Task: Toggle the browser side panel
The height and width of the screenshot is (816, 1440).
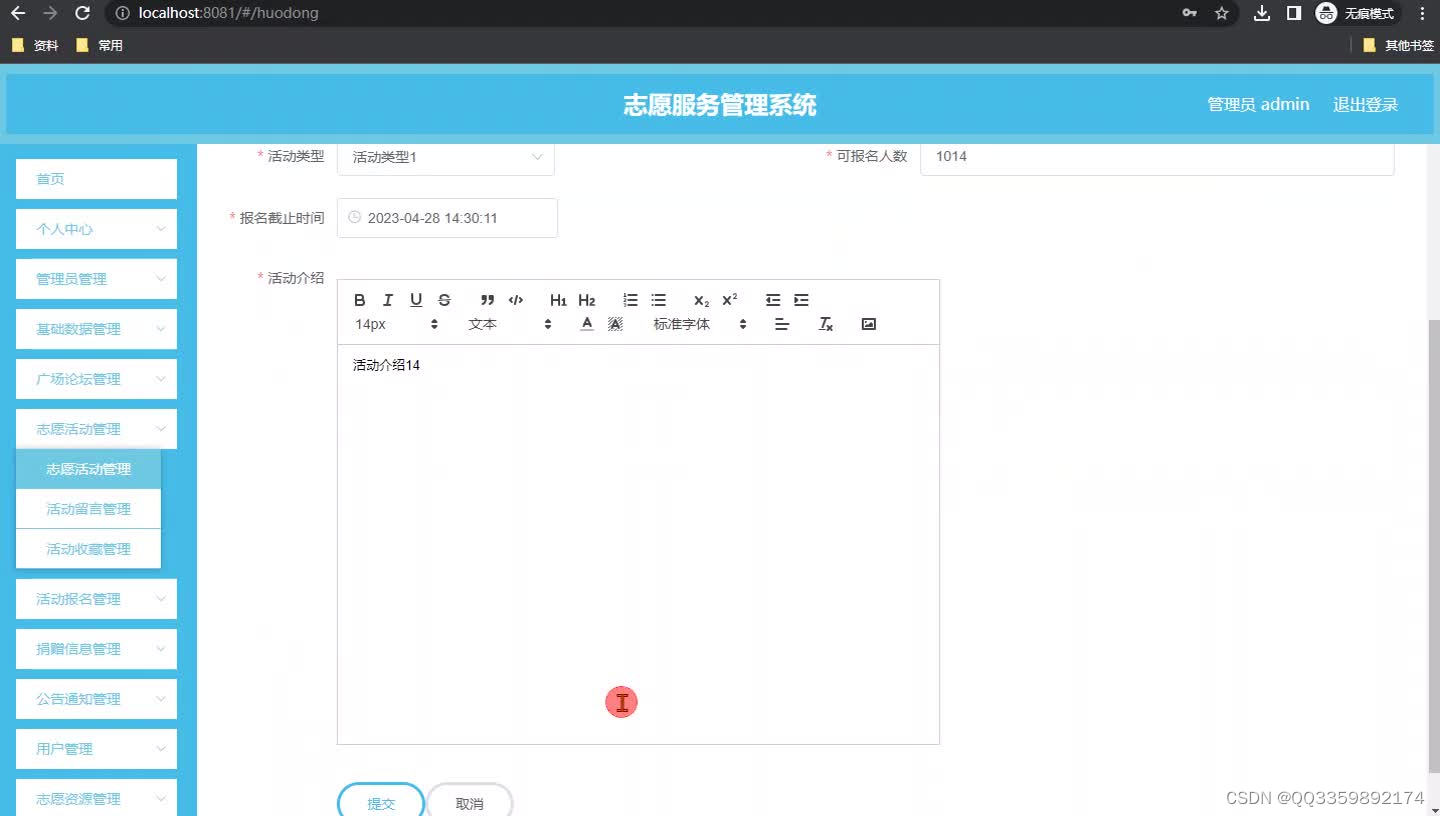Action: (x=1293, y=13)
